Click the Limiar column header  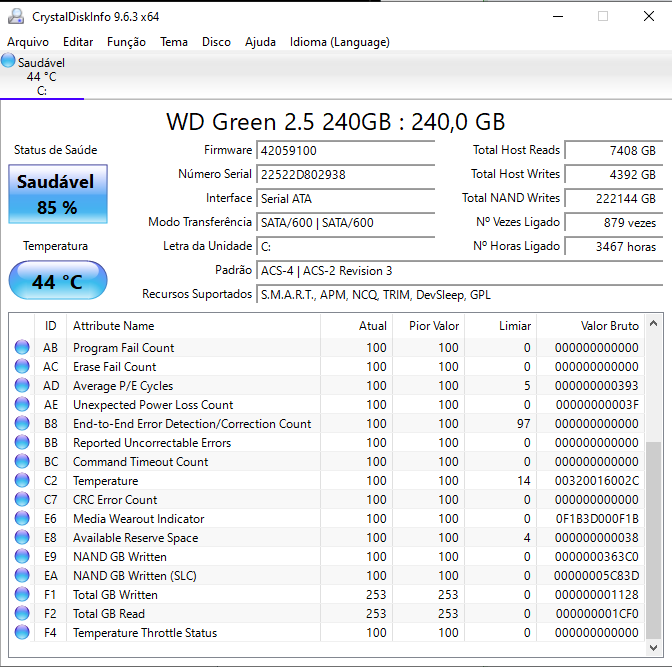click(x=501, y=326)
